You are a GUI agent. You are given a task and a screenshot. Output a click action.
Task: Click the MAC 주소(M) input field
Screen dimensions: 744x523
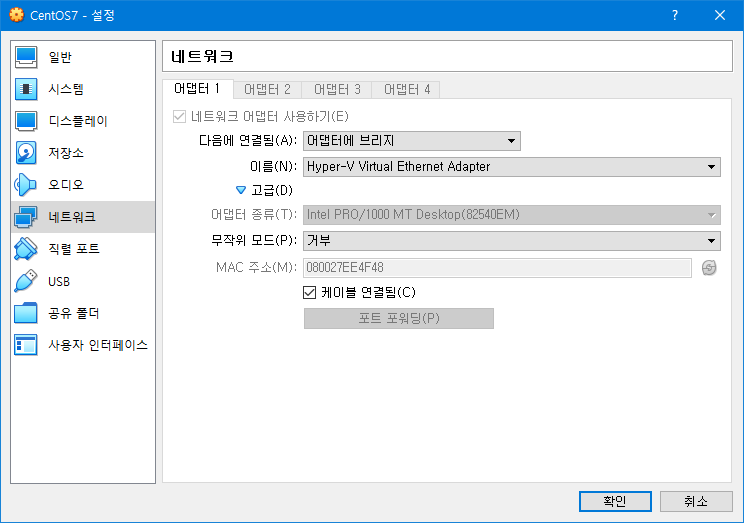coord(497,268)
